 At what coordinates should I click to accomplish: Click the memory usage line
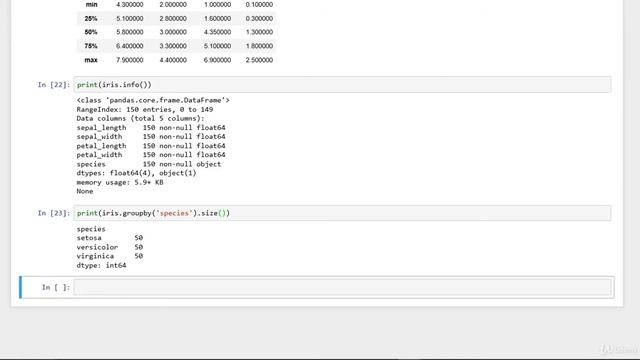[120, 182]
